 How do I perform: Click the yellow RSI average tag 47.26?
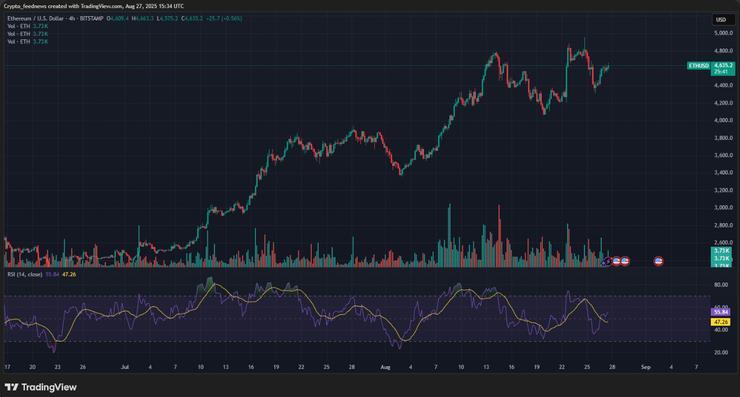click(x=721, y=322)
